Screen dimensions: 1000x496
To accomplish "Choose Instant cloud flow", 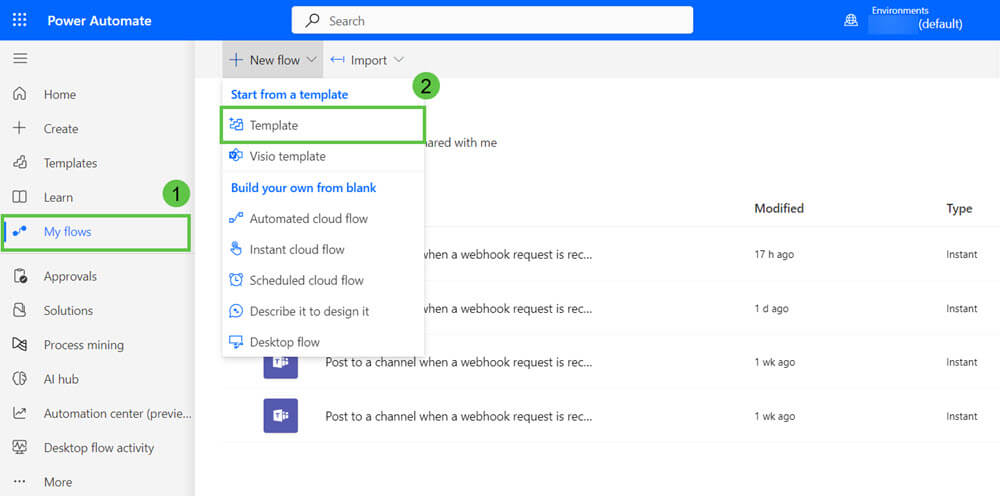I will tap(323, 249).
